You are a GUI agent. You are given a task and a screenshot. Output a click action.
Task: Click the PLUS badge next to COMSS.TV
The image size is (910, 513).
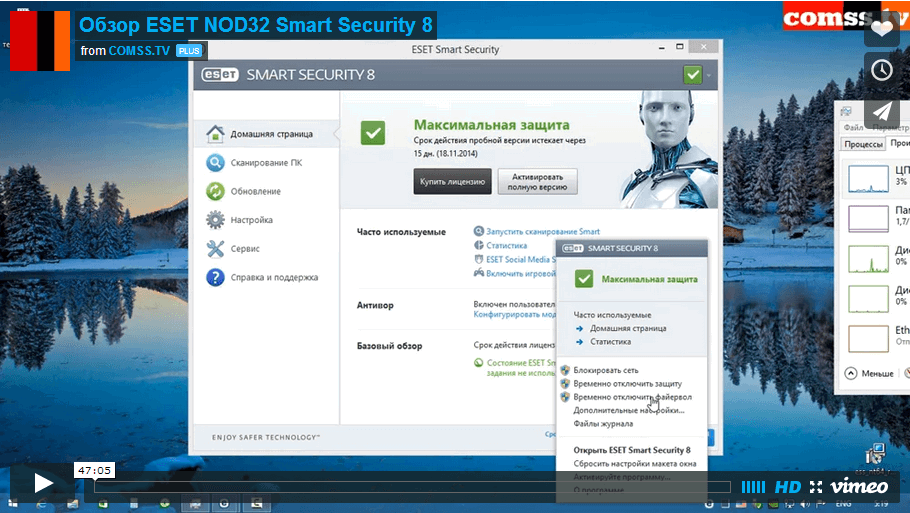pyautogui.click(x=189, y=51)
